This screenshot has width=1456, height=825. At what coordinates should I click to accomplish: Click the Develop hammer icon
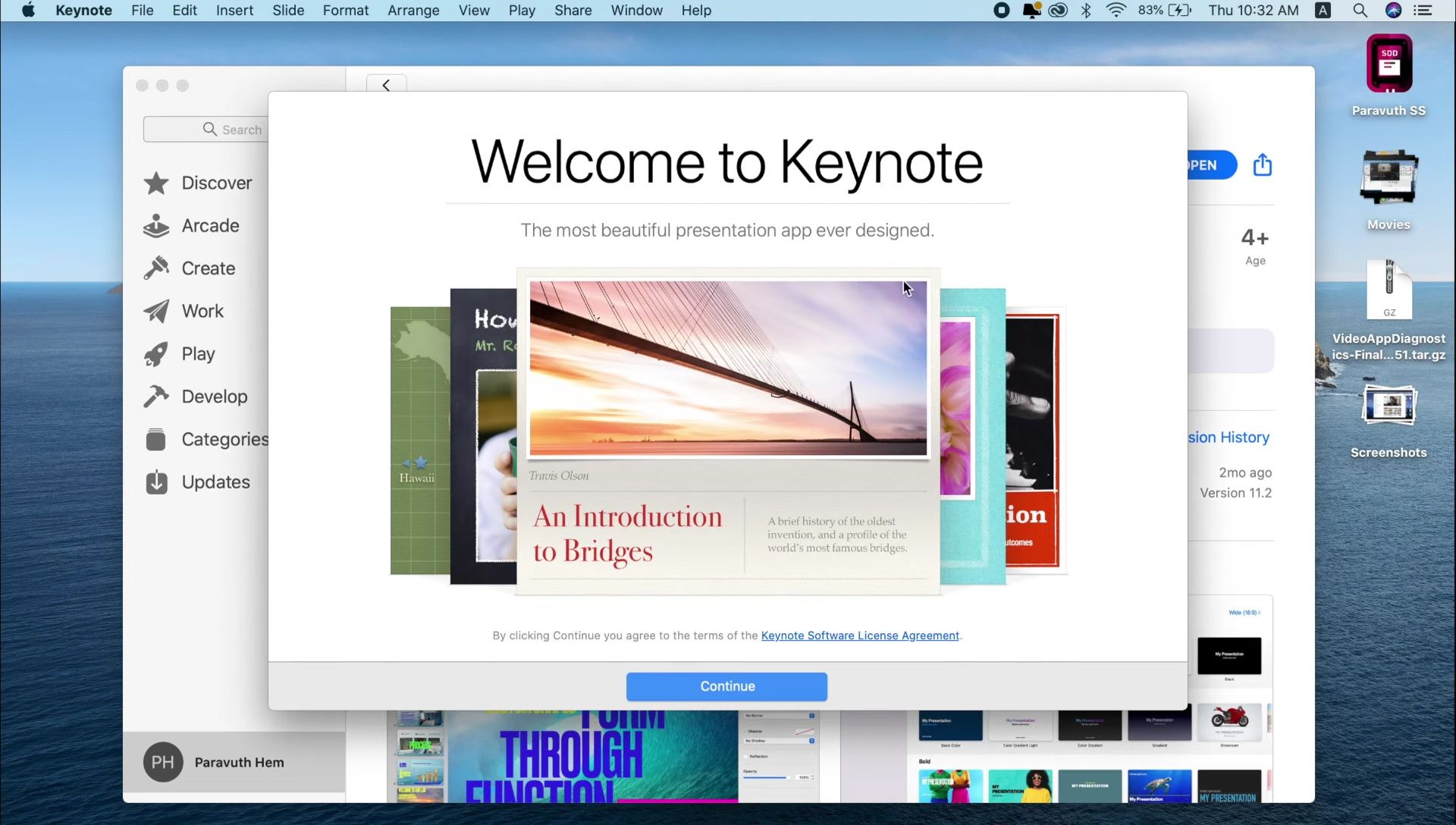pyautogui.click(x=156, y=397)
